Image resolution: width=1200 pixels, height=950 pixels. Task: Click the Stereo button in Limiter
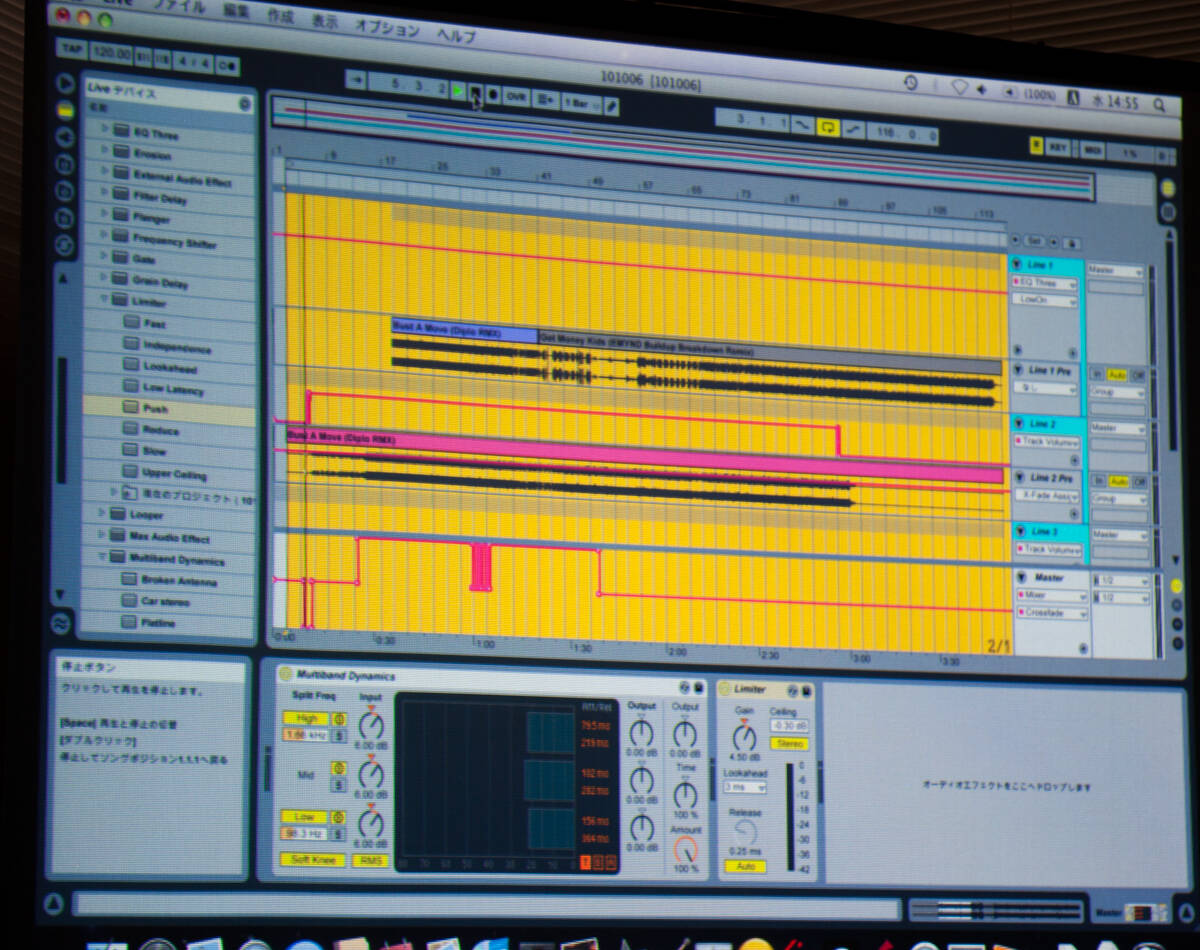(x=788, y=744)
